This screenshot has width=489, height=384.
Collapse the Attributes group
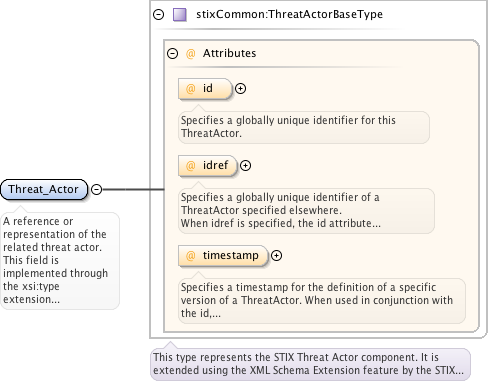click(x=172, y=54)
